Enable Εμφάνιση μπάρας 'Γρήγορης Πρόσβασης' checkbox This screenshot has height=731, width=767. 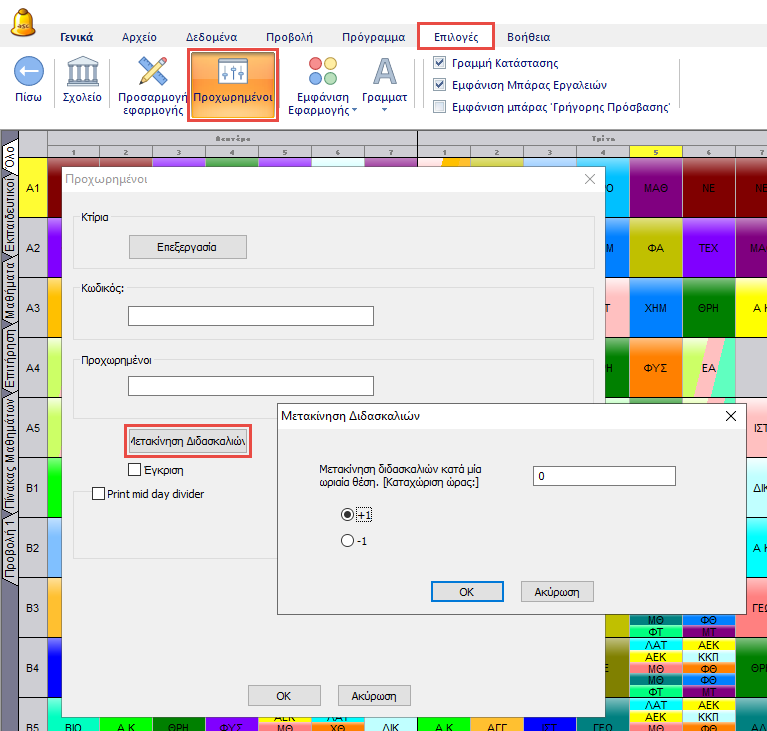click(440, 106)
